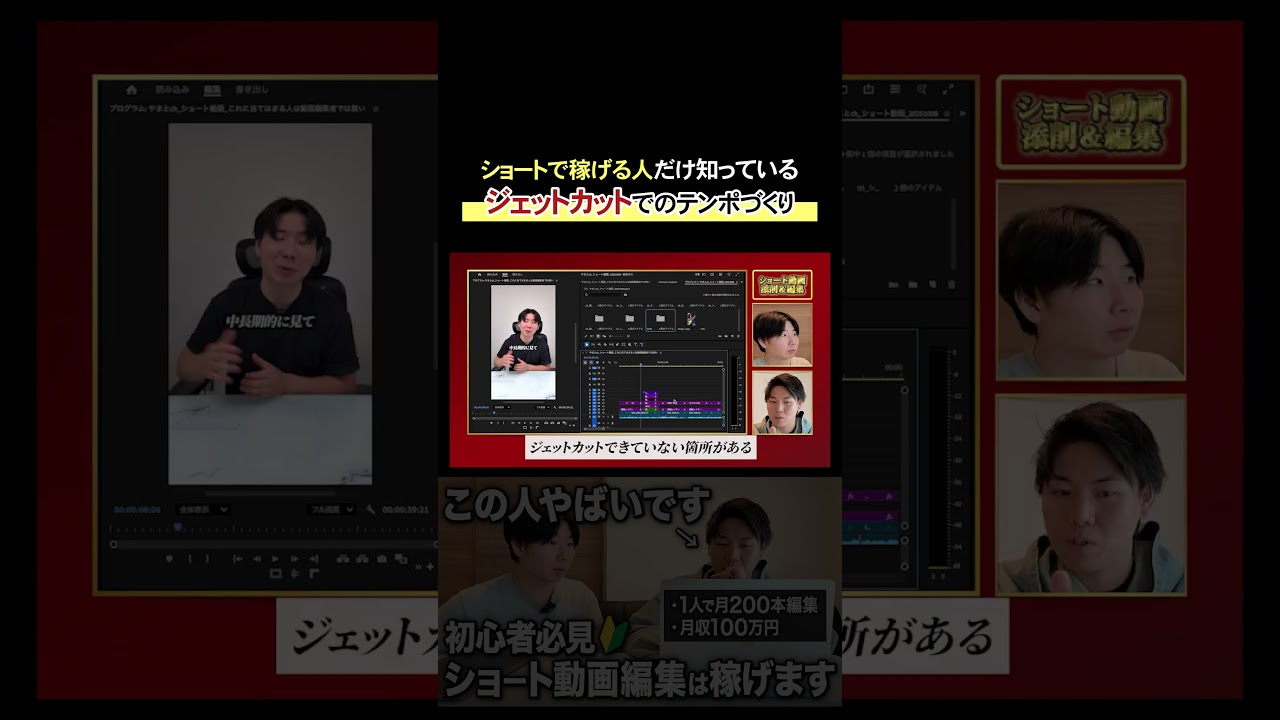
Task: Open the 読み込み workspace tab in background
Action: pos(172,90)
